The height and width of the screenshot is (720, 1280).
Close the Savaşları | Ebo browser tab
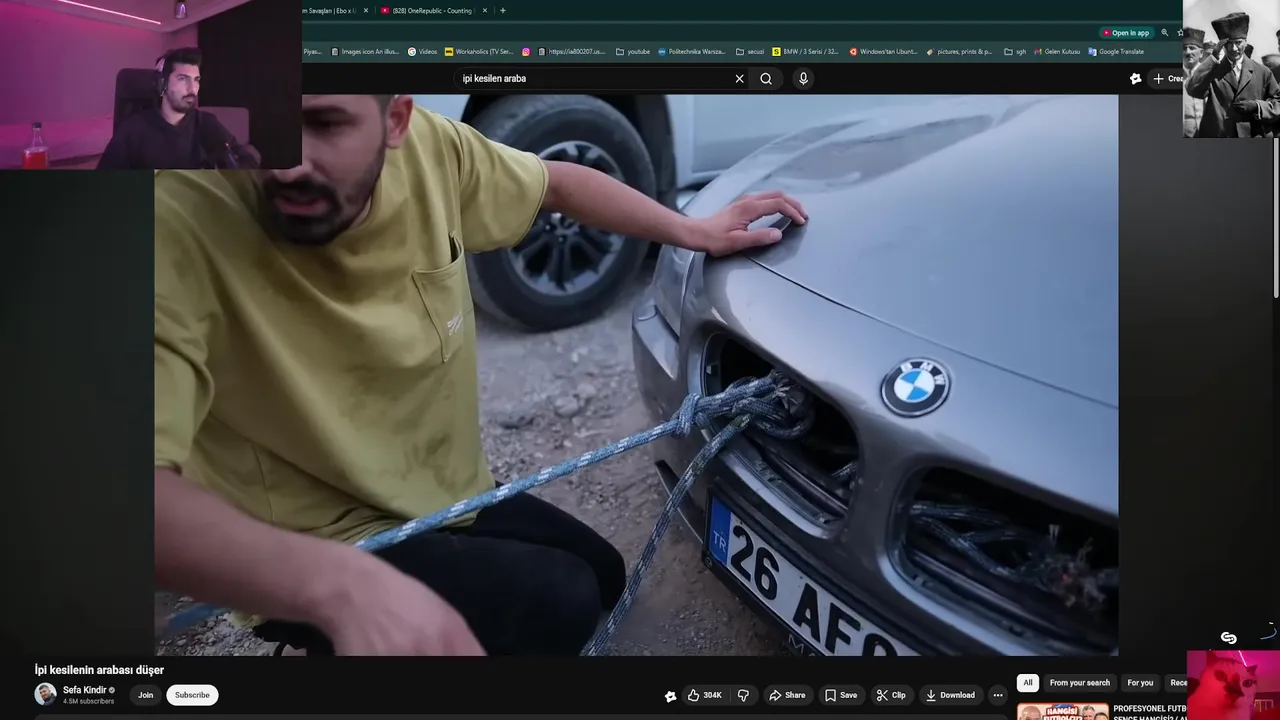pyautogui.click(x=365, y=10)
